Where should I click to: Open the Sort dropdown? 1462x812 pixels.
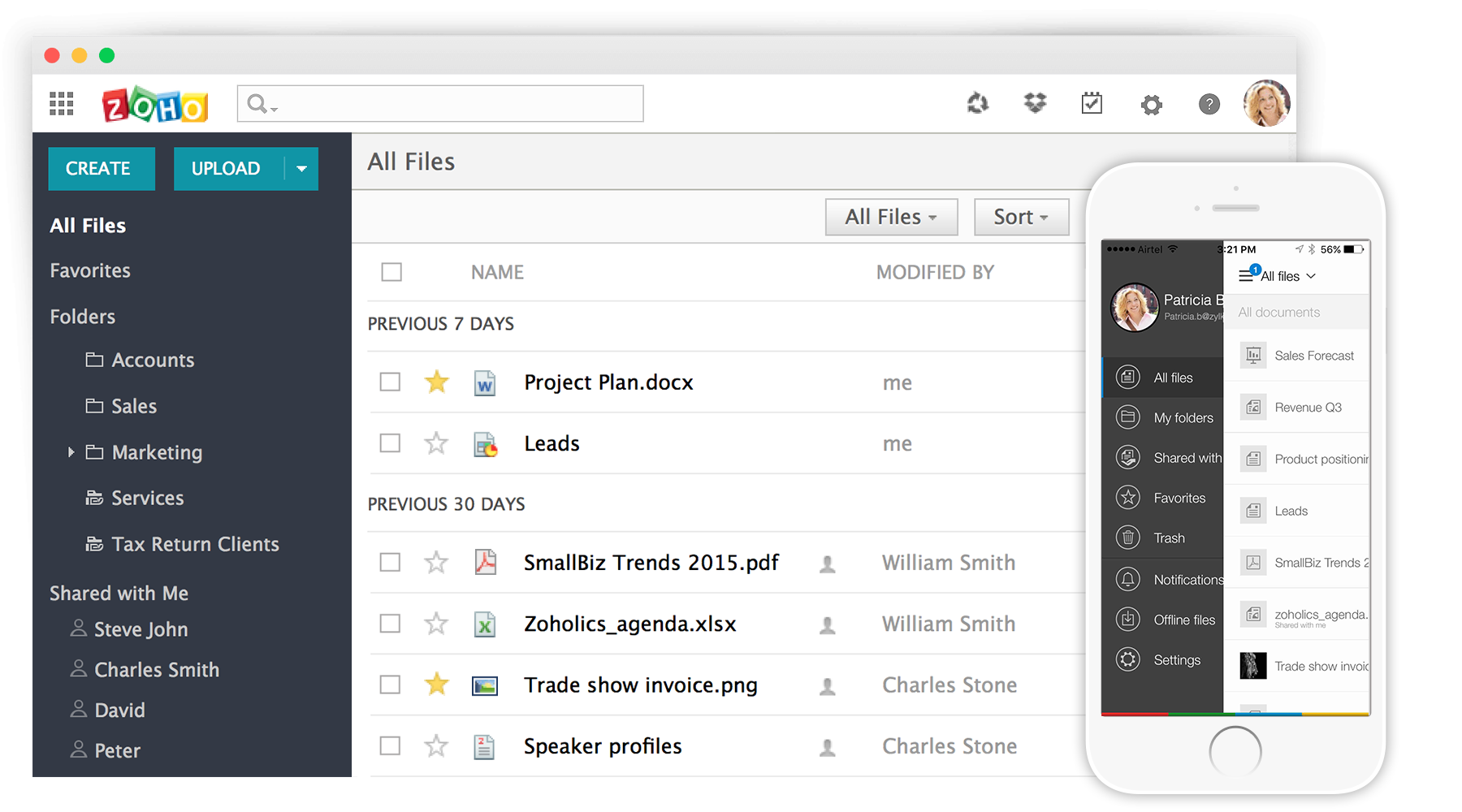point(1021,217)
